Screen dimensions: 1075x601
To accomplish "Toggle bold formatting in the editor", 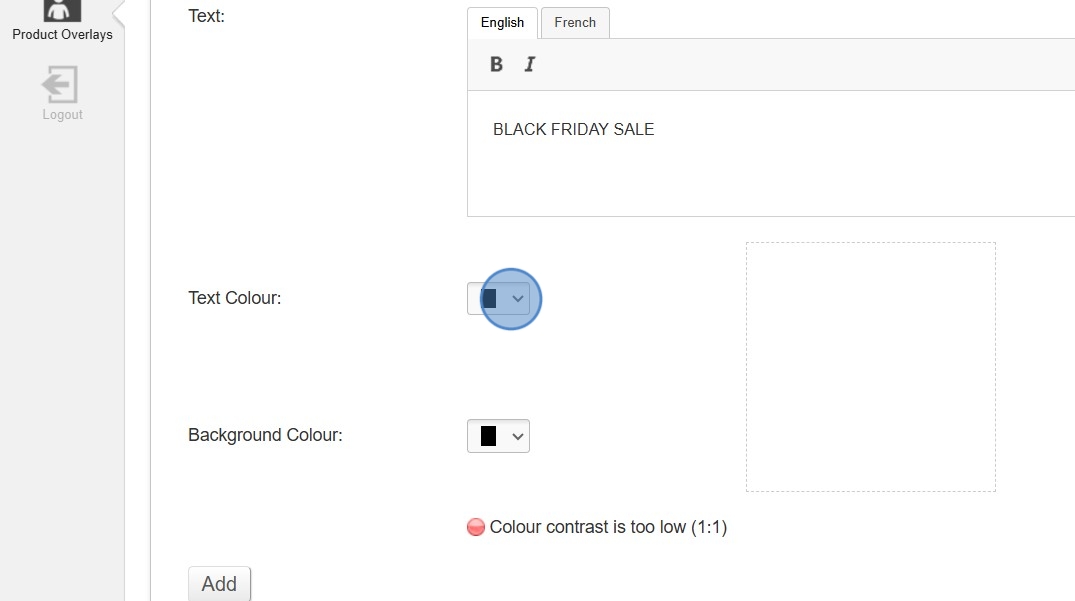I will tap(496, 64).
